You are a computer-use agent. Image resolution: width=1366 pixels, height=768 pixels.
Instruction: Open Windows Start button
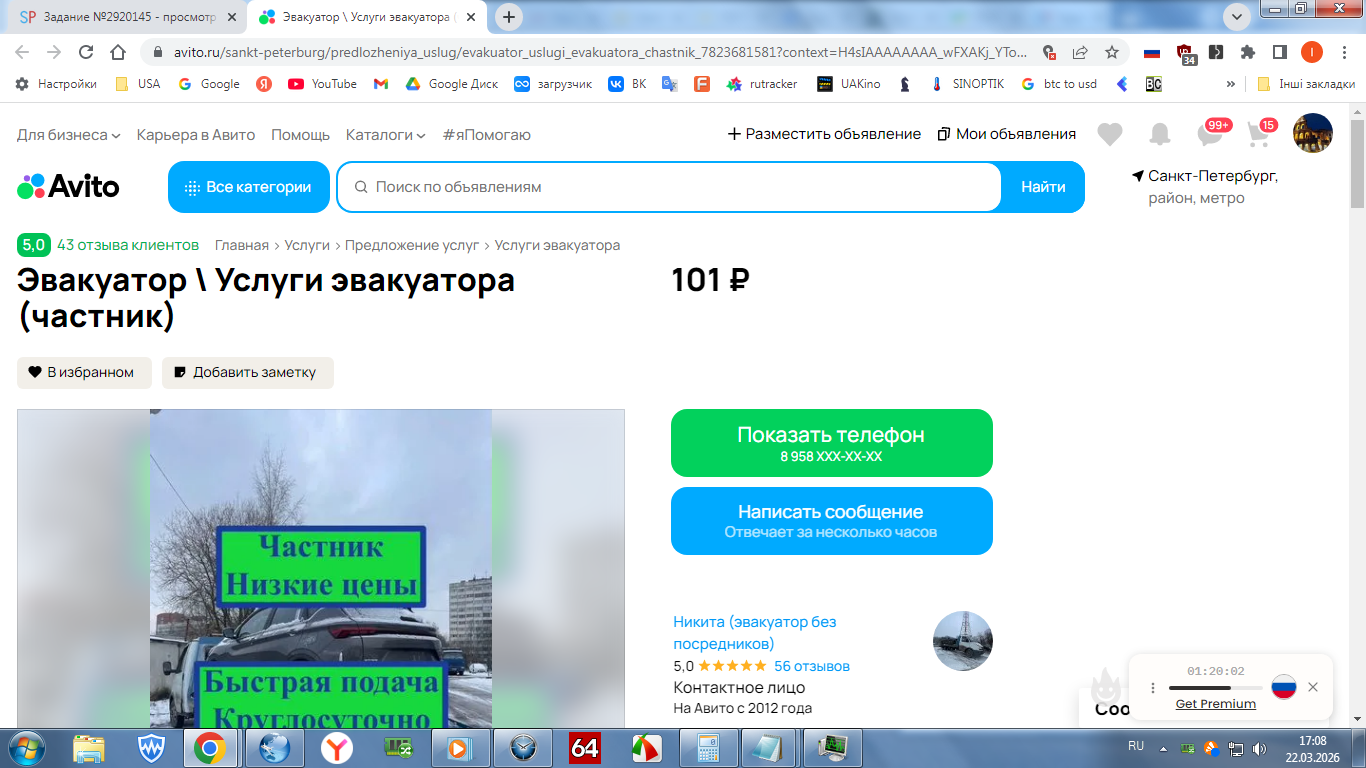click(x=27, y=748)
